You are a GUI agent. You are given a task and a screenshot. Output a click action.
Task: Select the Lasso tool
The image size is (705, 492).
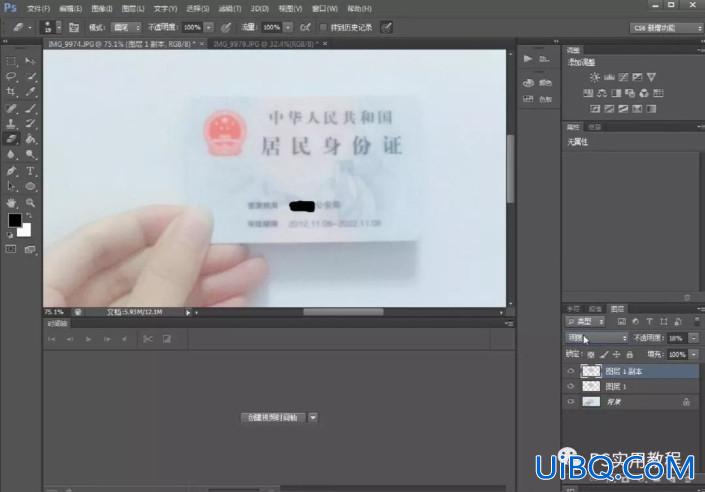click(11, 76)
